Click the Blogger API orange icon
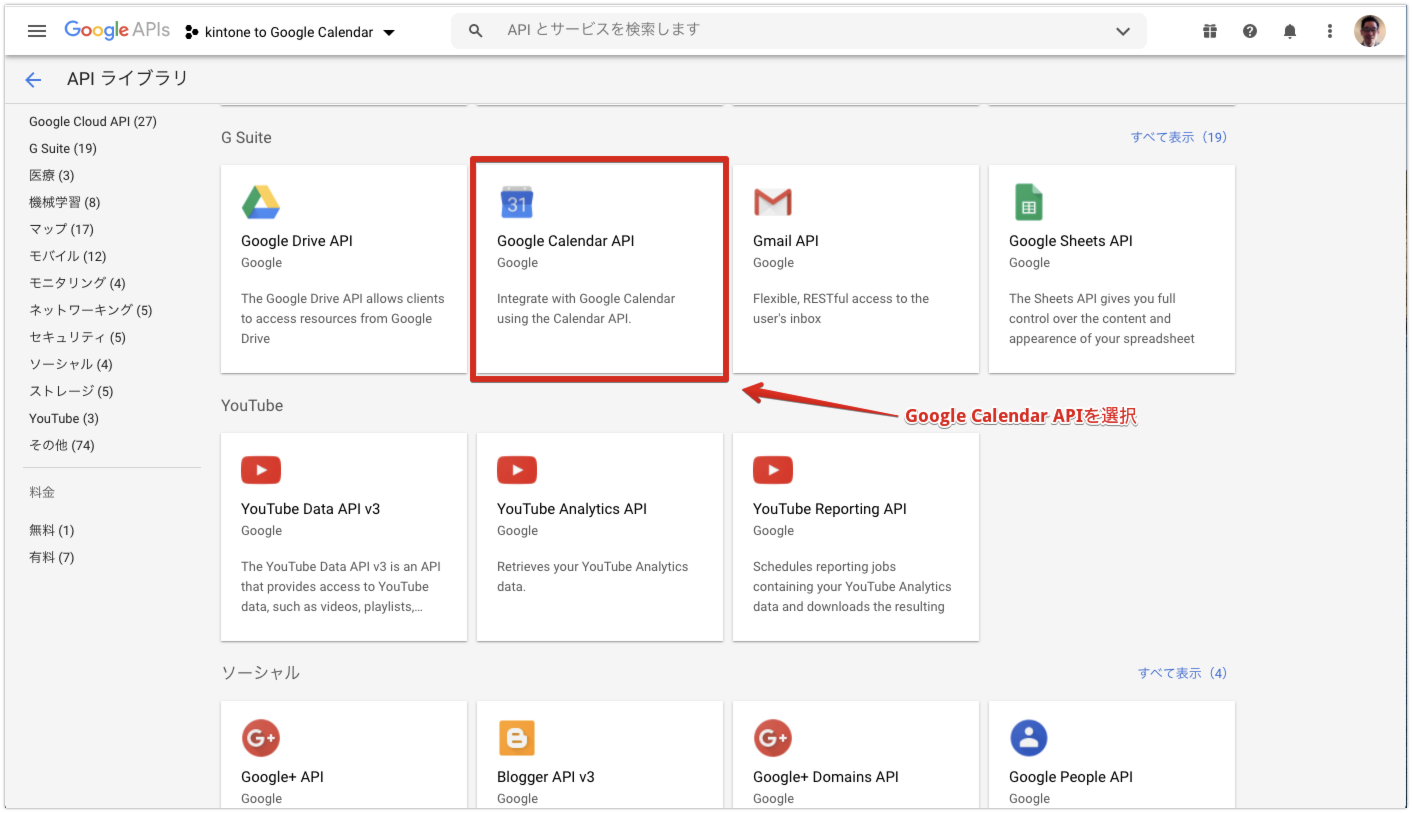 [517, 738]
